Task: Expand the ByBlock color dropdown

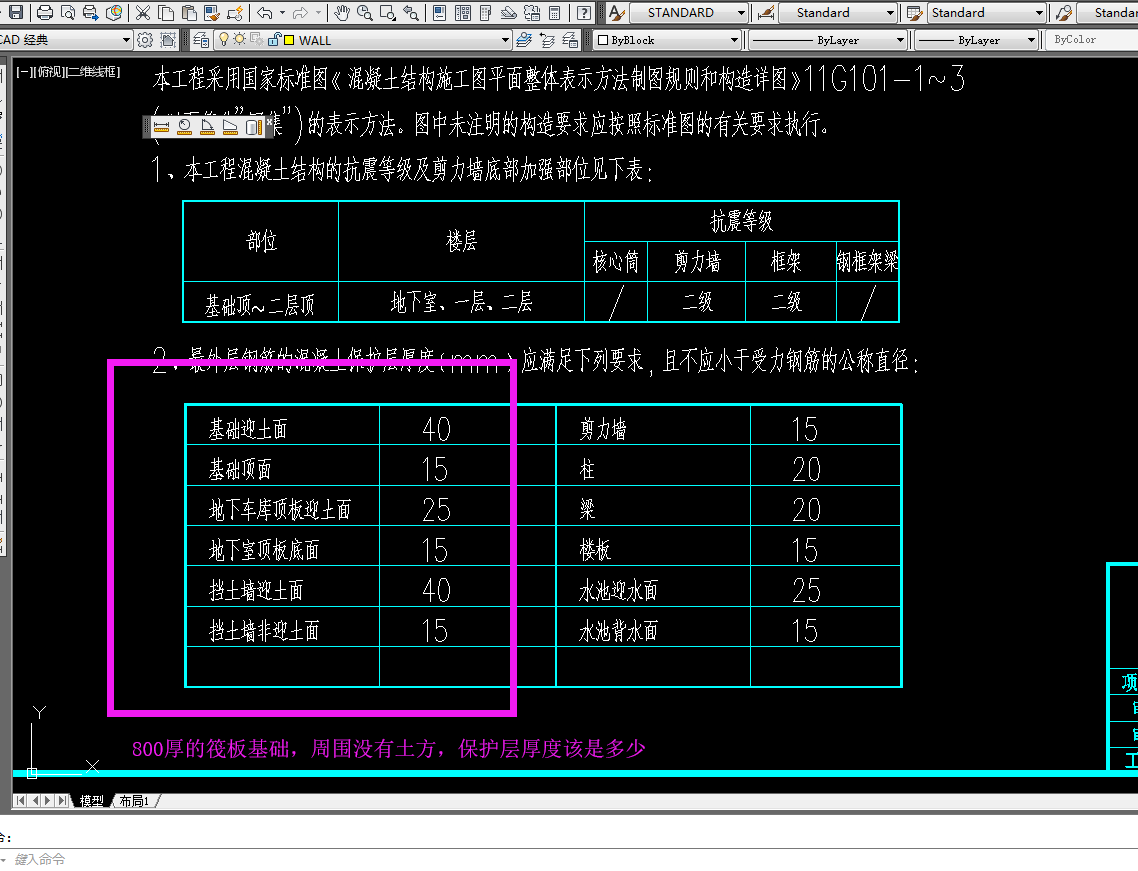Action: (x=734, y=40)
